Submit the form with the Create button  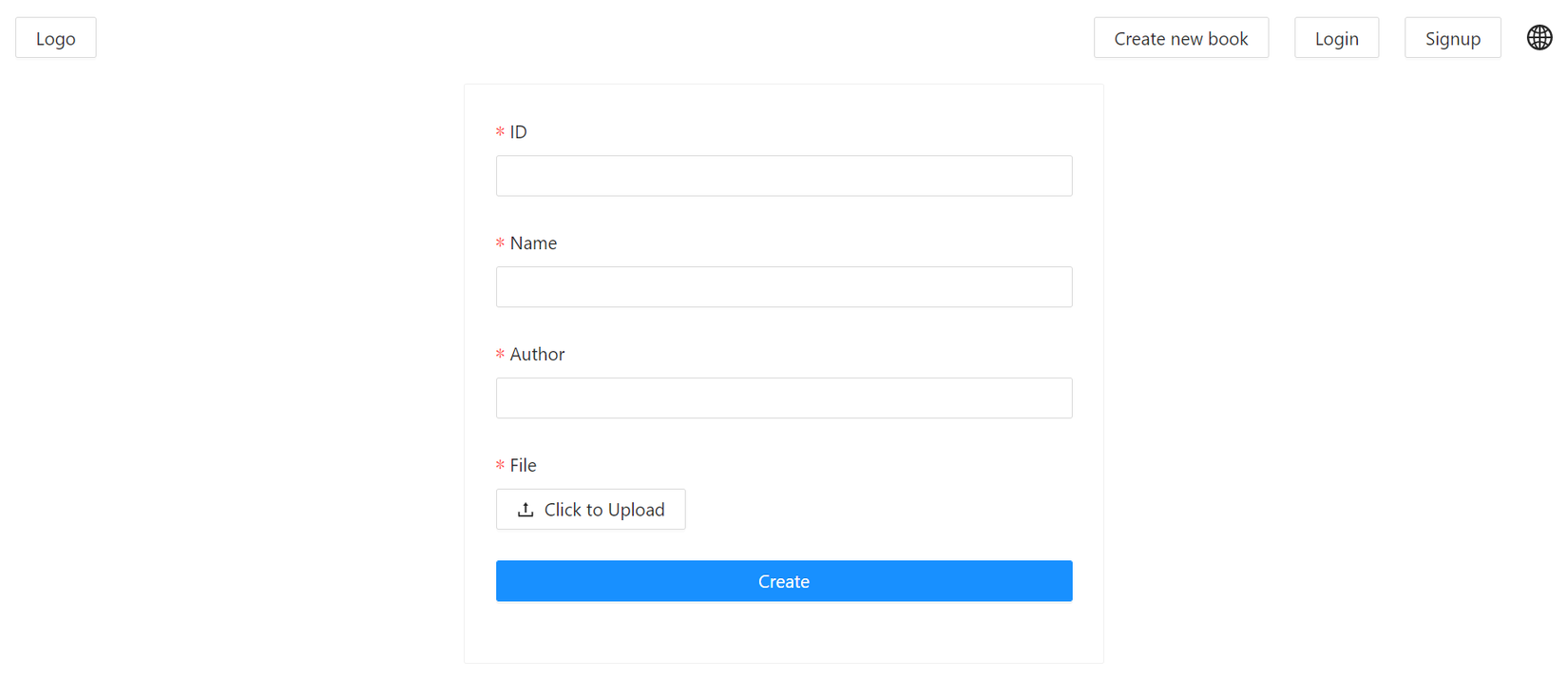[x=784, y=581]
